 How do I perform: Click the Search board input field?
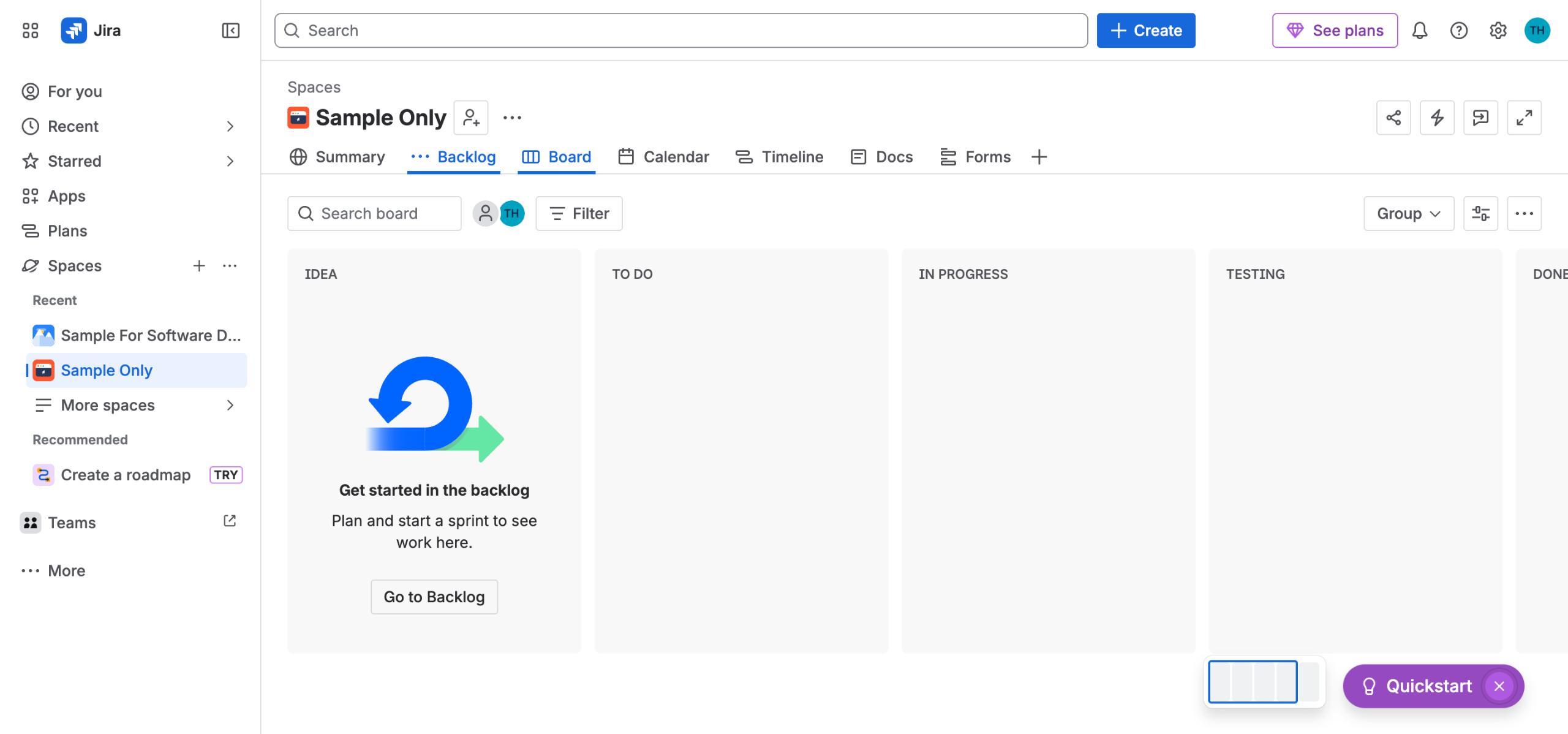(374, 213)
